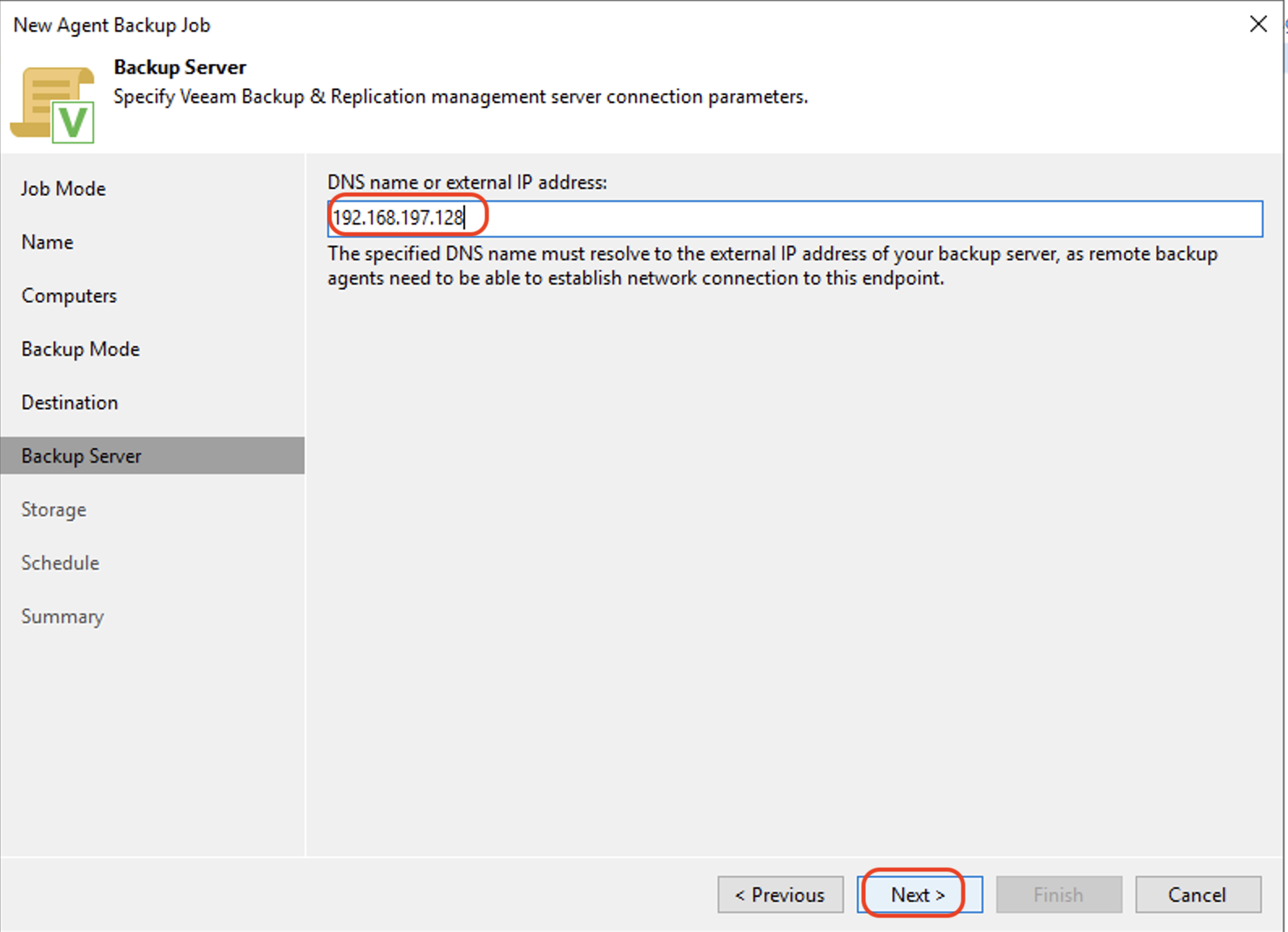
Task: Open the Schedule wizard step
Action: tap(60, 562)
